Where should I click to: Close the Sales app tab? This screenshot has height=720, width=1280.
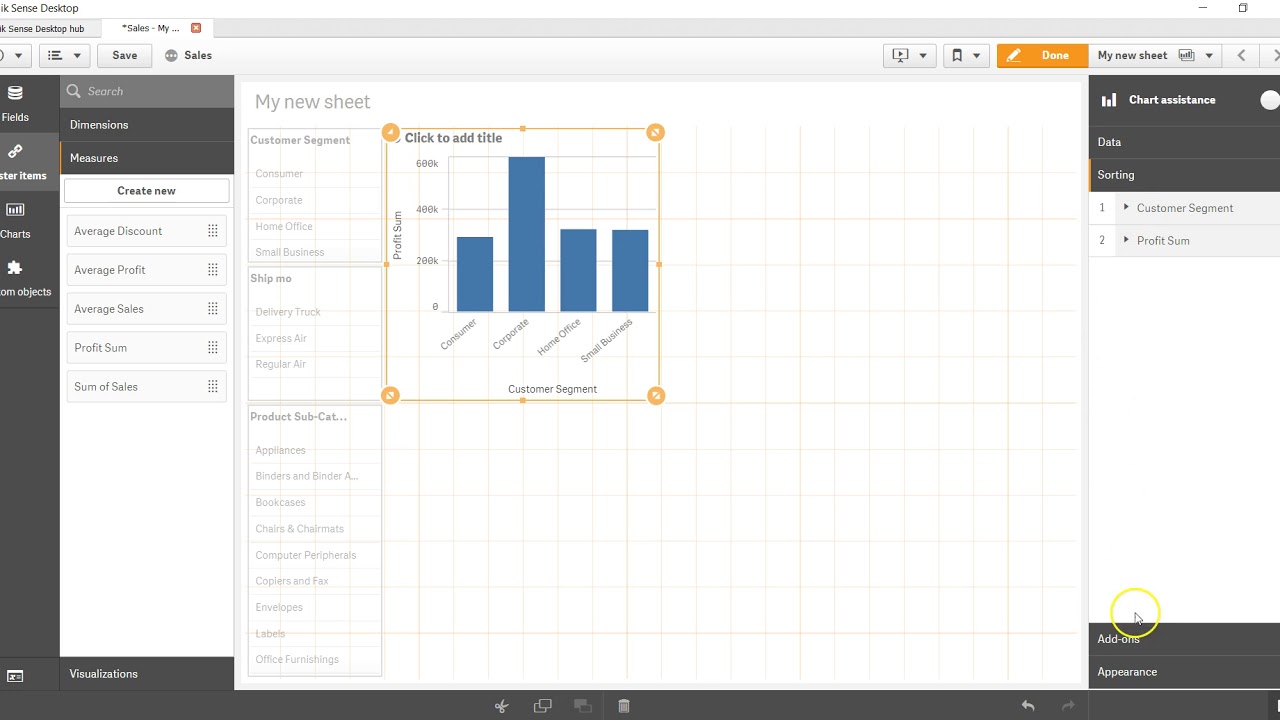pyautogui.click(x=196, y=28)
